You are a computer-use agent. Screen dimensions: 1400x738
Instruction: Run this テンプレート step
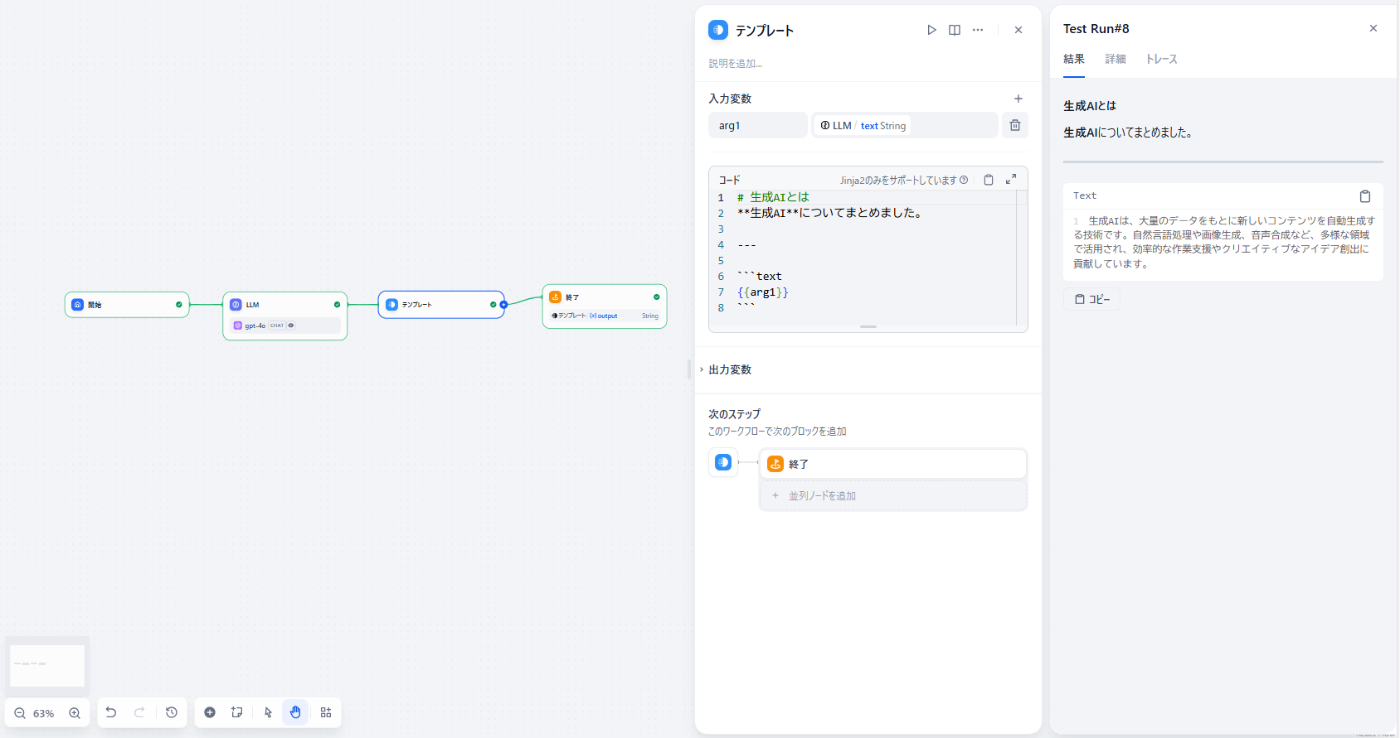point(931,30)
